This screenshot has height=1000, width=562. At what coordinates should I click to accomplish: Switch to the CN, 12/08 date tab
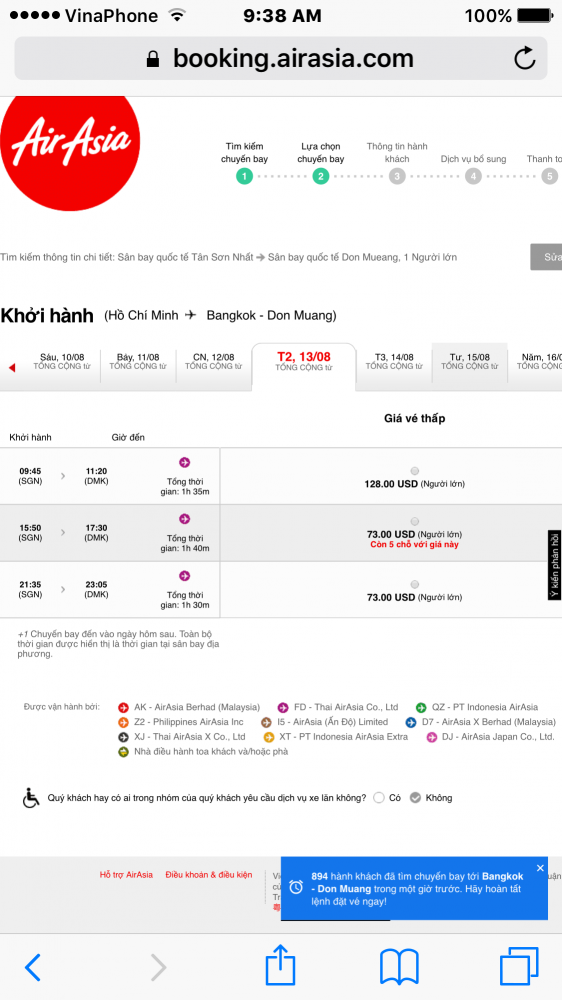[x=214, y=362]
